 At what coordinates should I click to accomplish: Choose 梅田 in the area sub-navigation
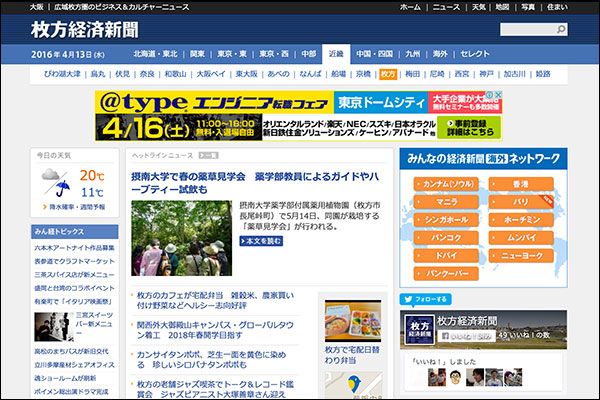pos(412,74)
